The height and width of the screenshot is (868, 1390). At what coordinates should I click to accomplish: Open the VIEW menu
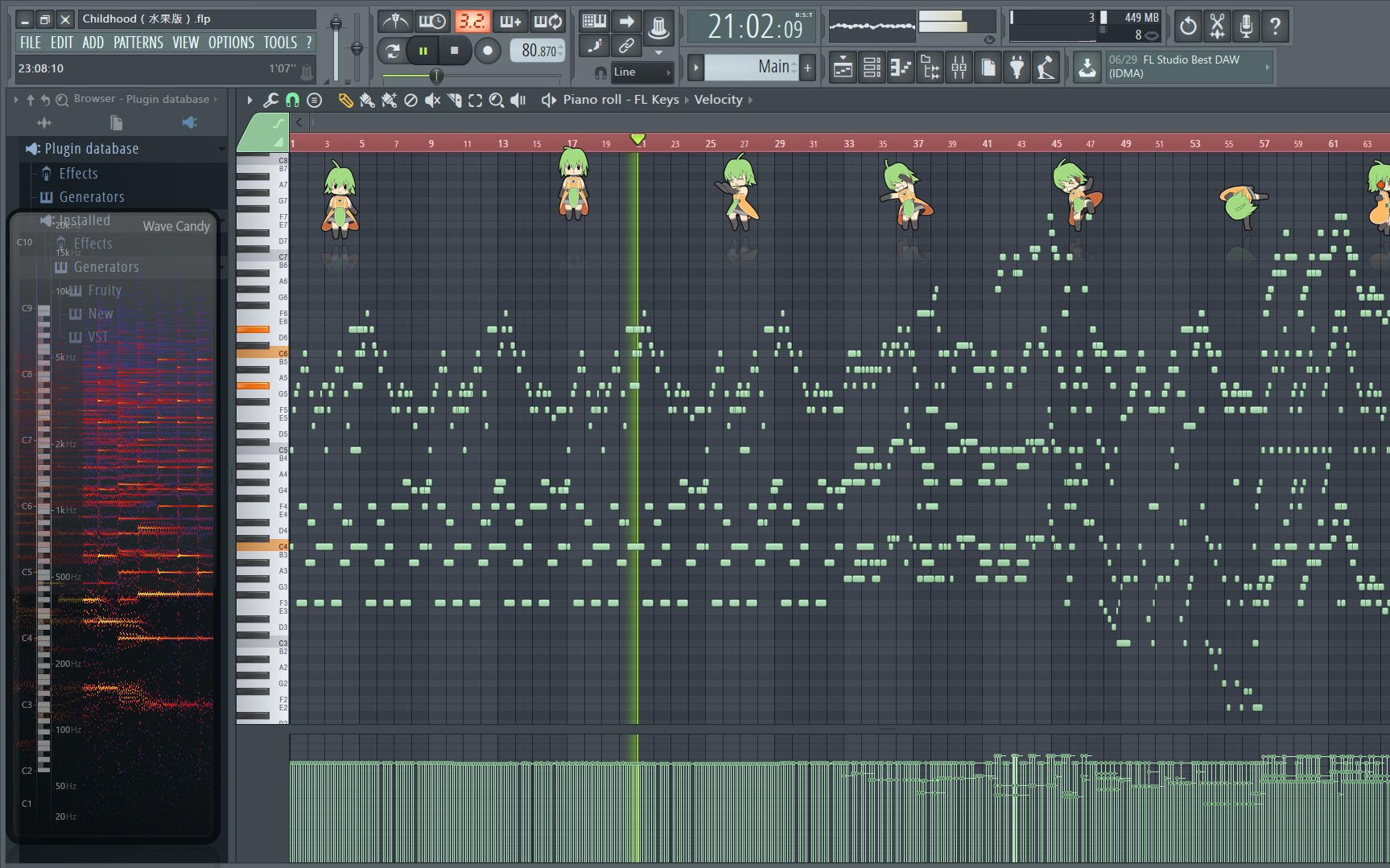pyautogui.click(x=186, y=43)
